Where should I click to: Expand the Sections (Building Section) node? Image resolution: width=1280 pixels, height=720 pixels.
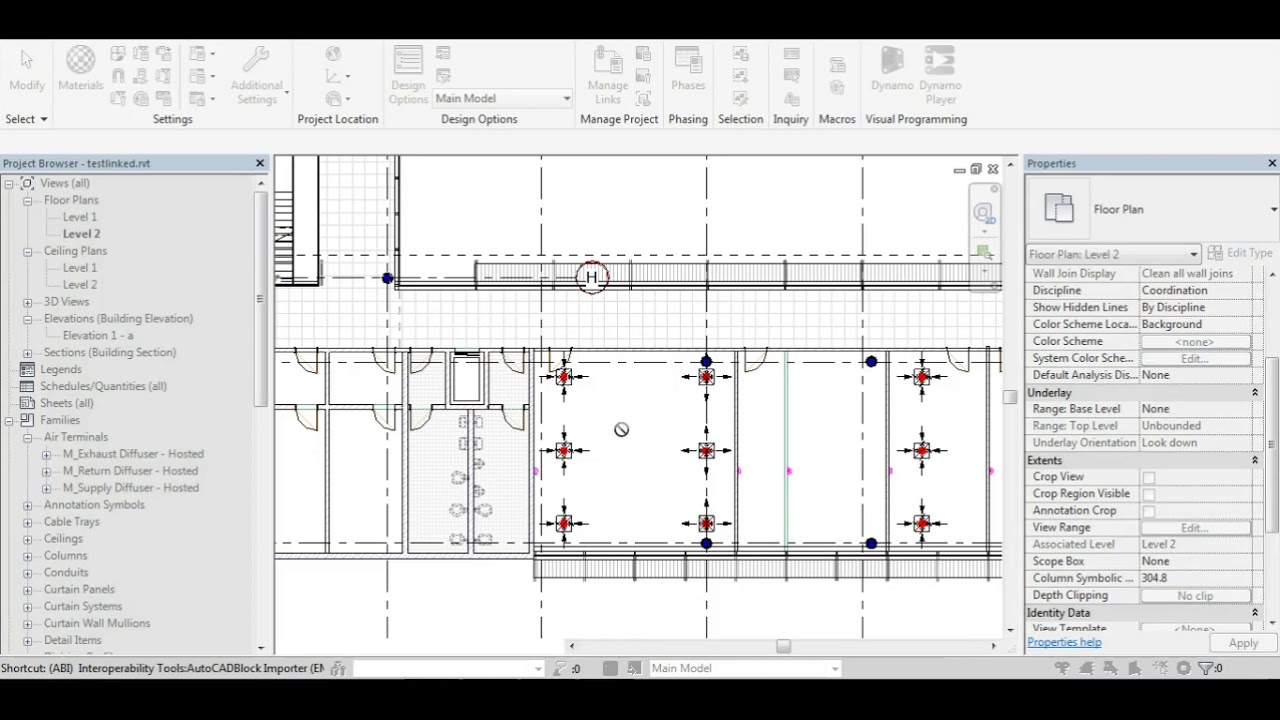click(28, 352)
